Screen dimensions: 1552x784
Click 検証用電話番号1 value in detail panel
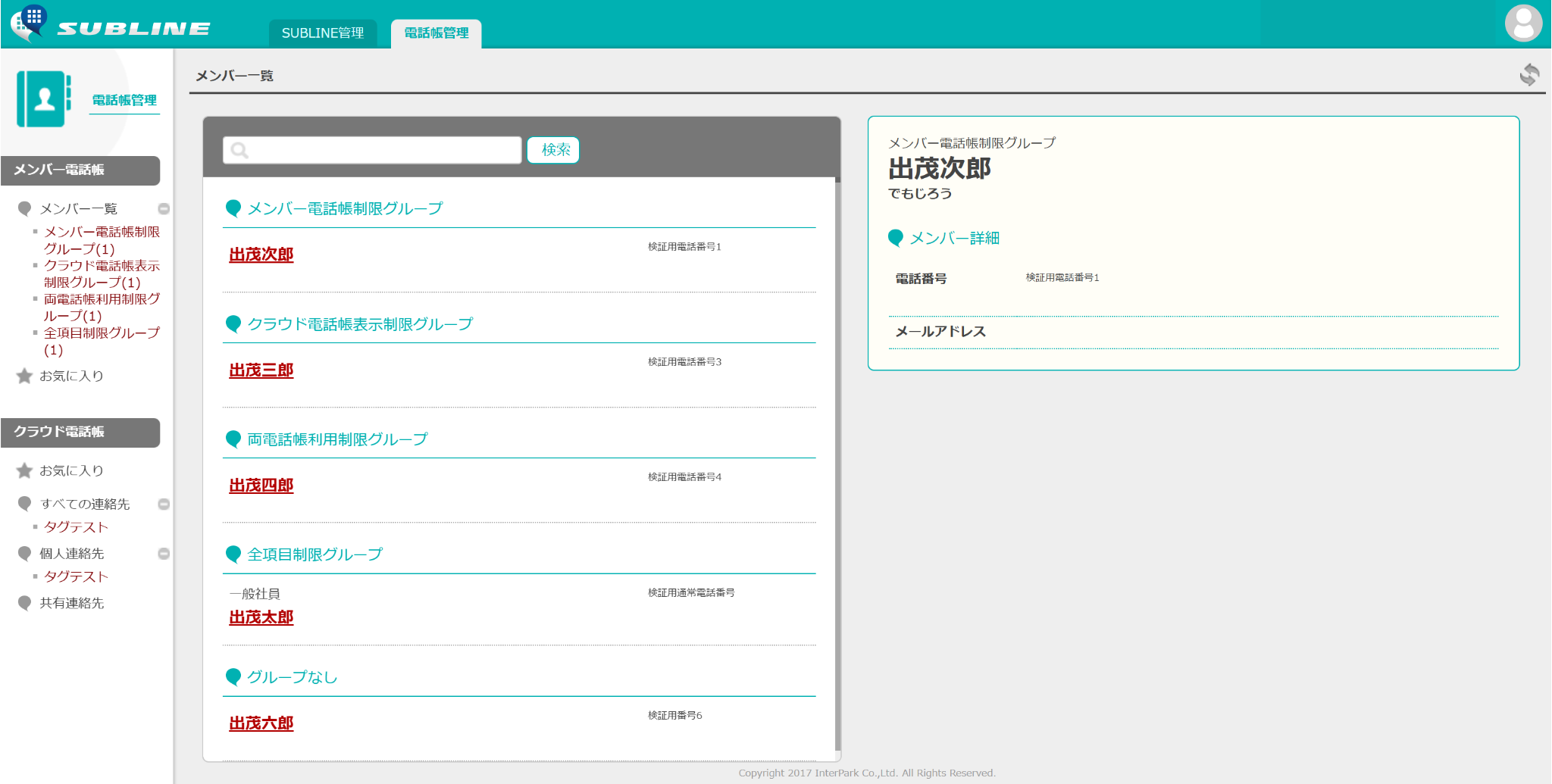coord(1062,278)
